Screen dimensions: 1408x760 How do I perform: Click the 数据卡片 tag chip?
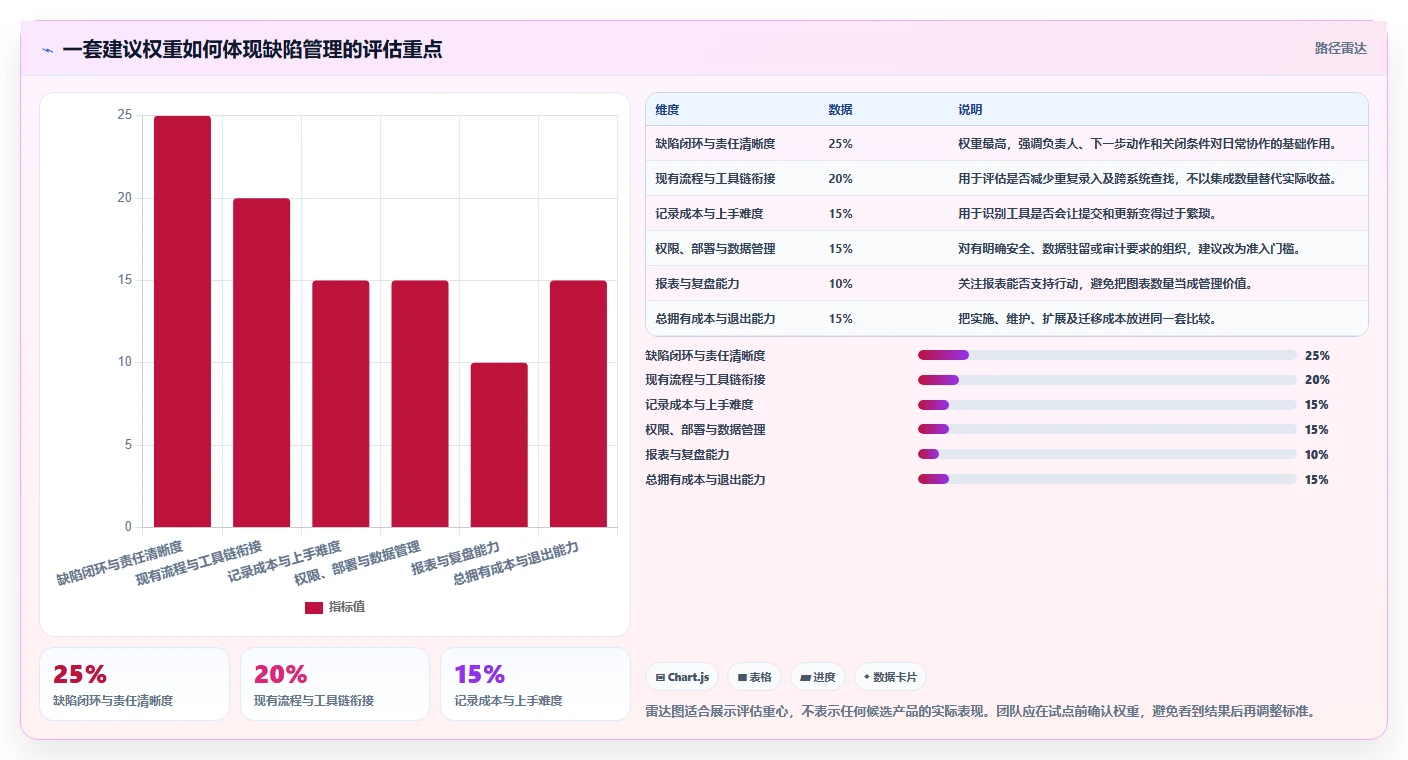tap(889, 677)
